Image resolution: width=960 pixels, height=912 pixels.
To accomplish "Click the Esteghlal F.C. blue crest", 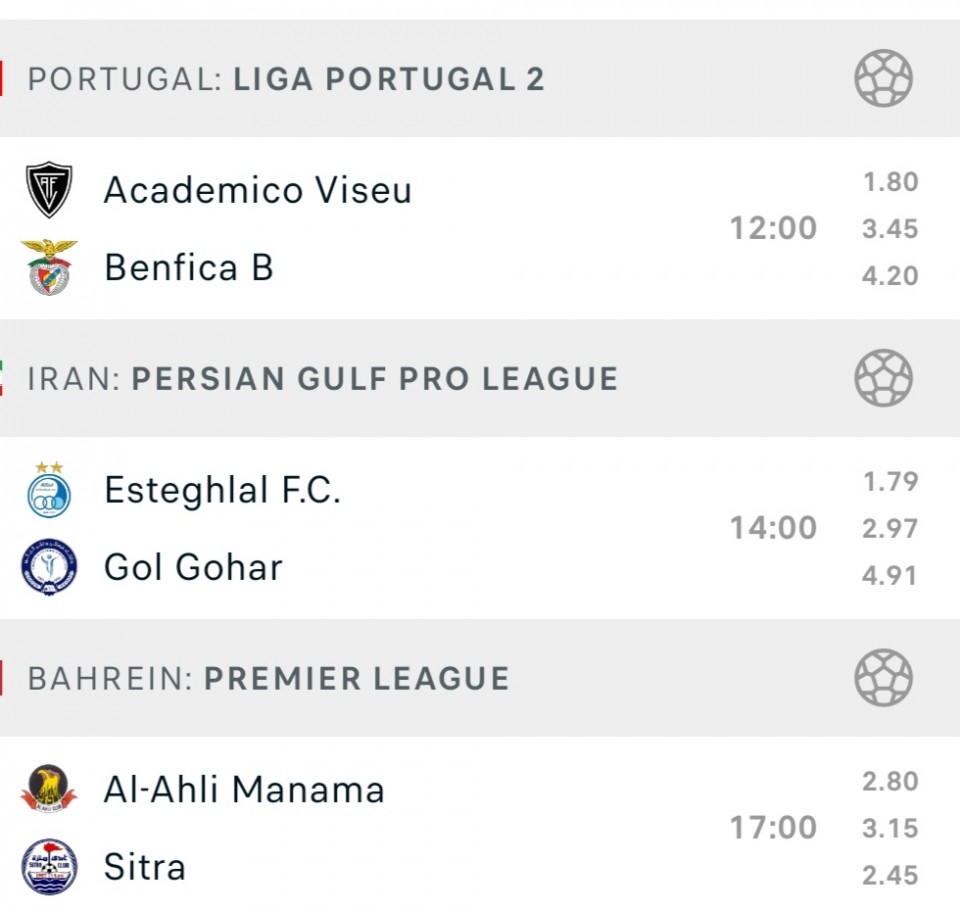I will pyautogui.click(x=49, y=490).
